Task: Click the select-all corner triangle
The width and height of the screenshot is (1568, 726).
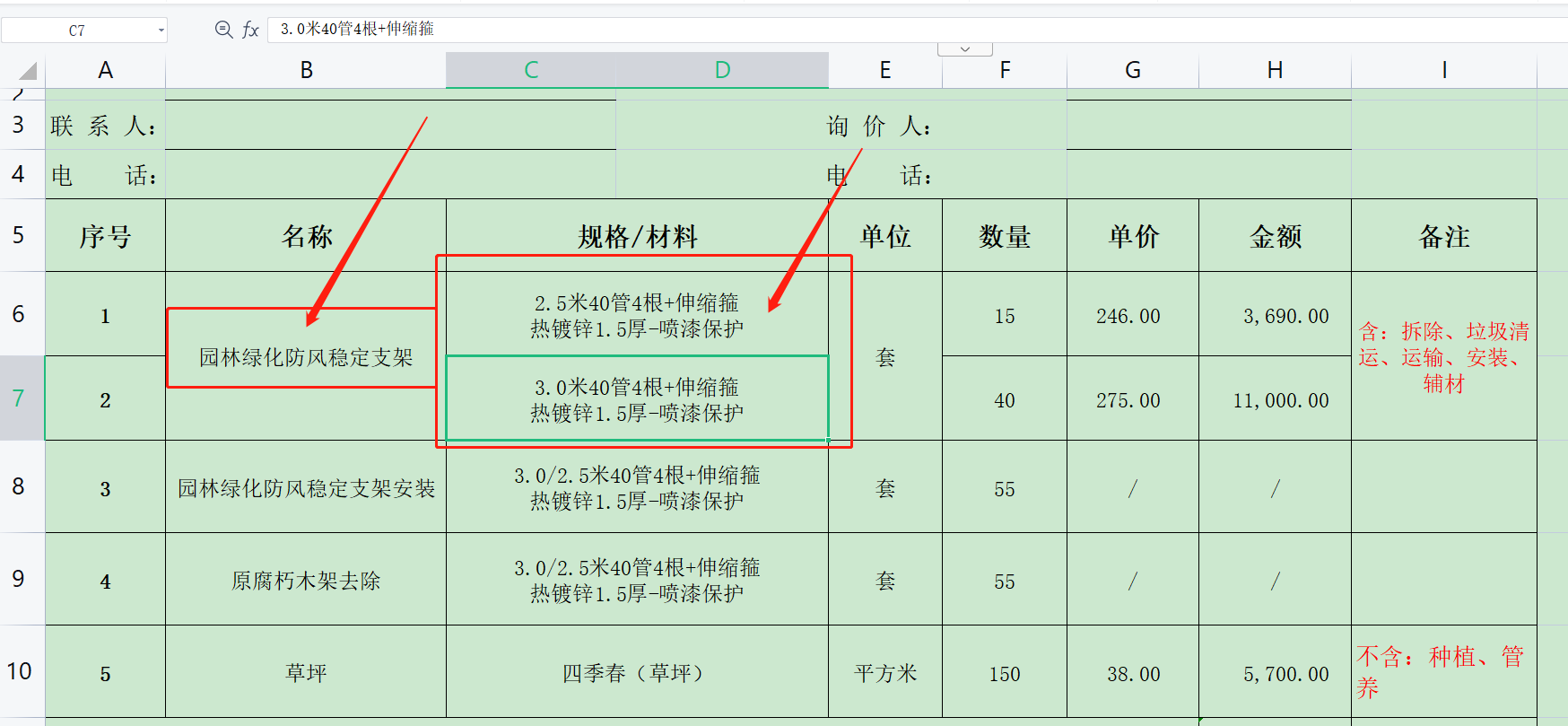Action: click(x=28, y=71)
